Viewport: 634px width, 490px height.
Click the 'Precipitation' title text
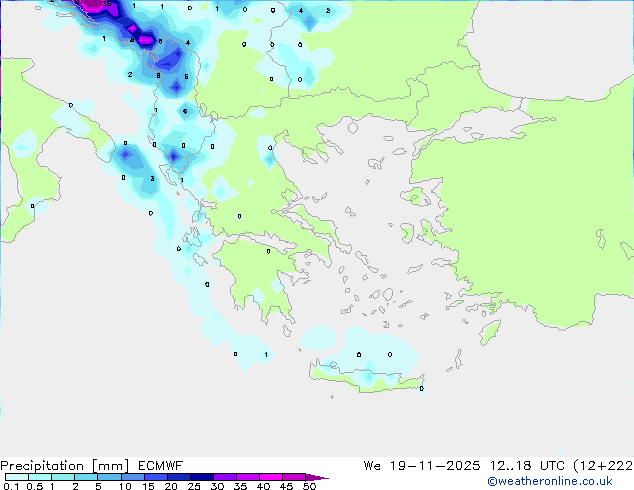tap(42, 466)
